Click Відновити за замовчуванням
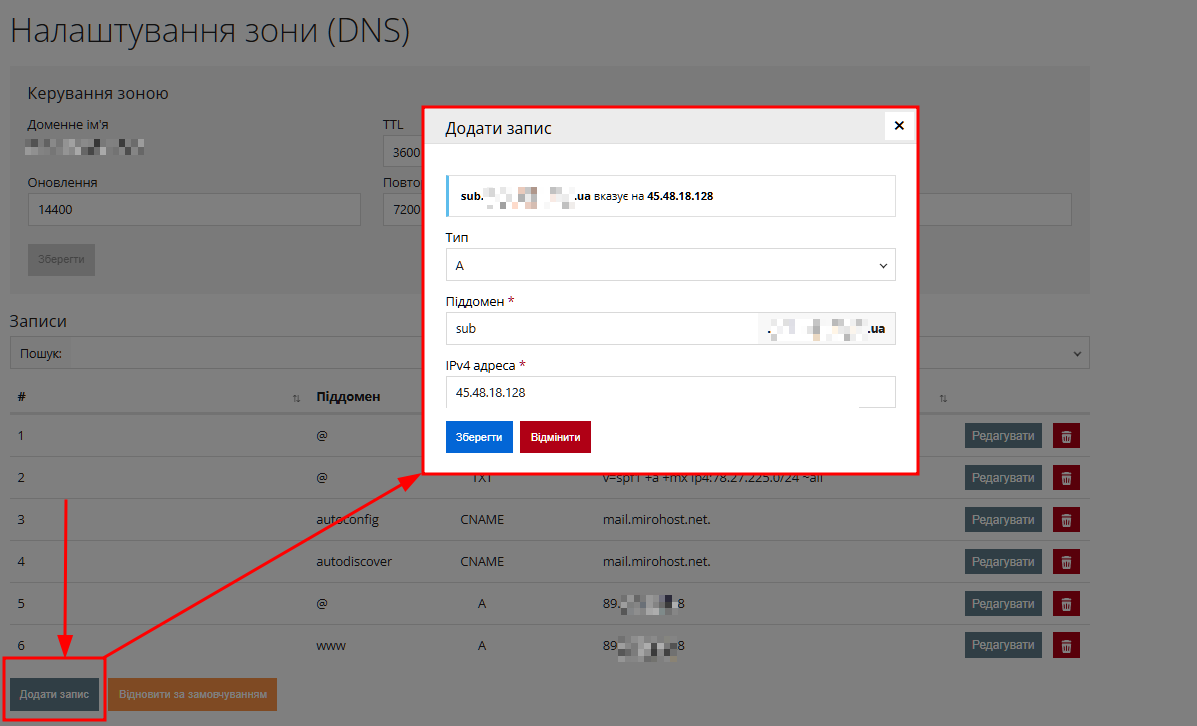 tap(191, 693)
